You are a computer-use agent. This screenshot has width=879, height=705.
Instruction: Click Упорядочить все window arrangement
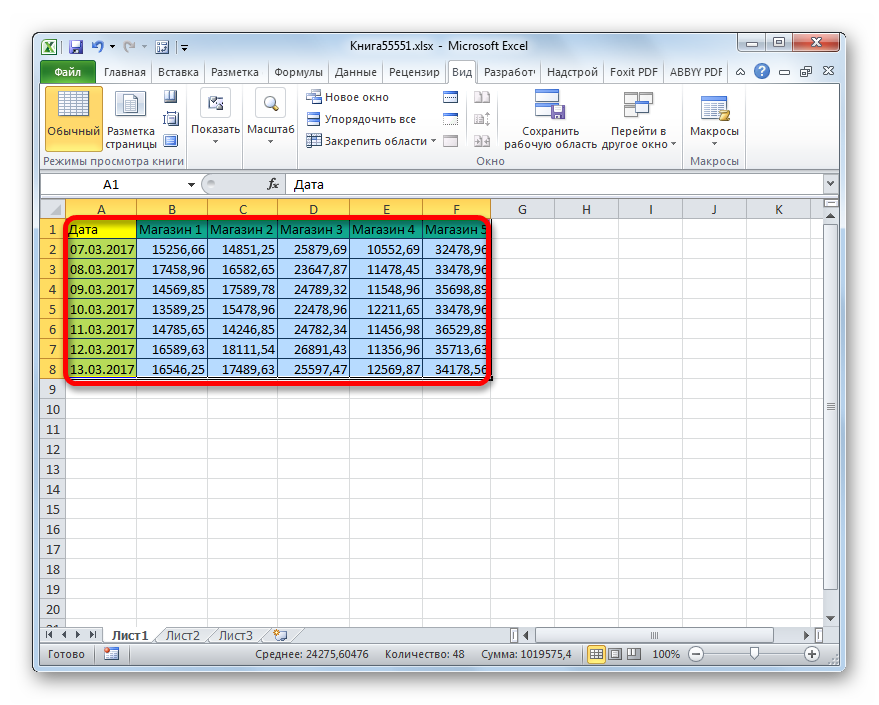(362, 119)
